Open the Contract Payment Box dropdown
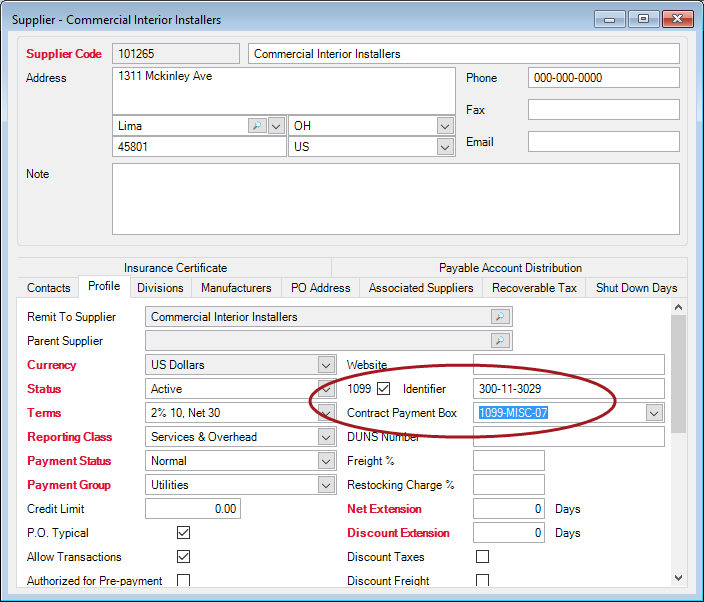This screenshot has height=602, width=704. click(654, 413)
